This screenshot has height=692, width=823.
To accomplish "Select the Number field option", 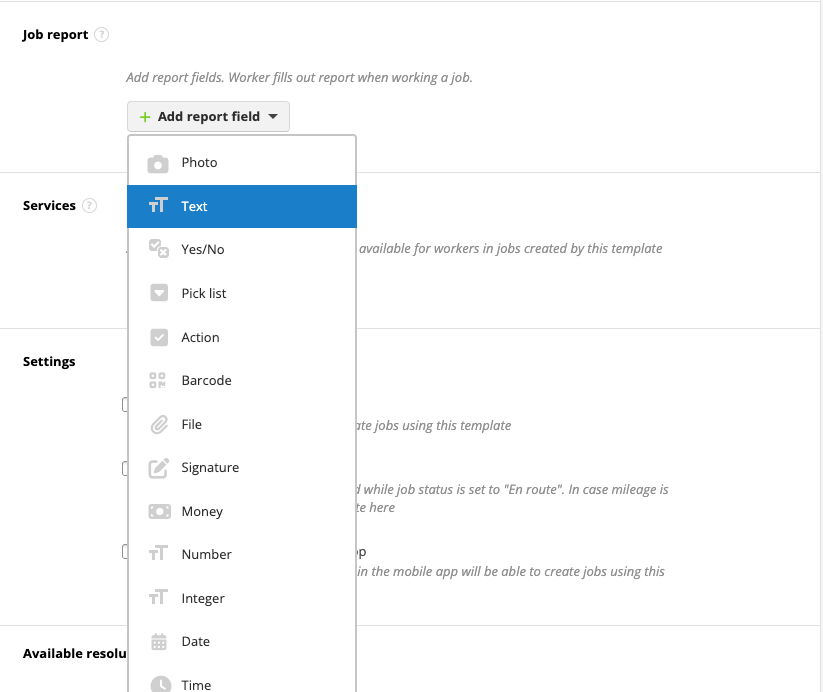I will pos(242,554).
